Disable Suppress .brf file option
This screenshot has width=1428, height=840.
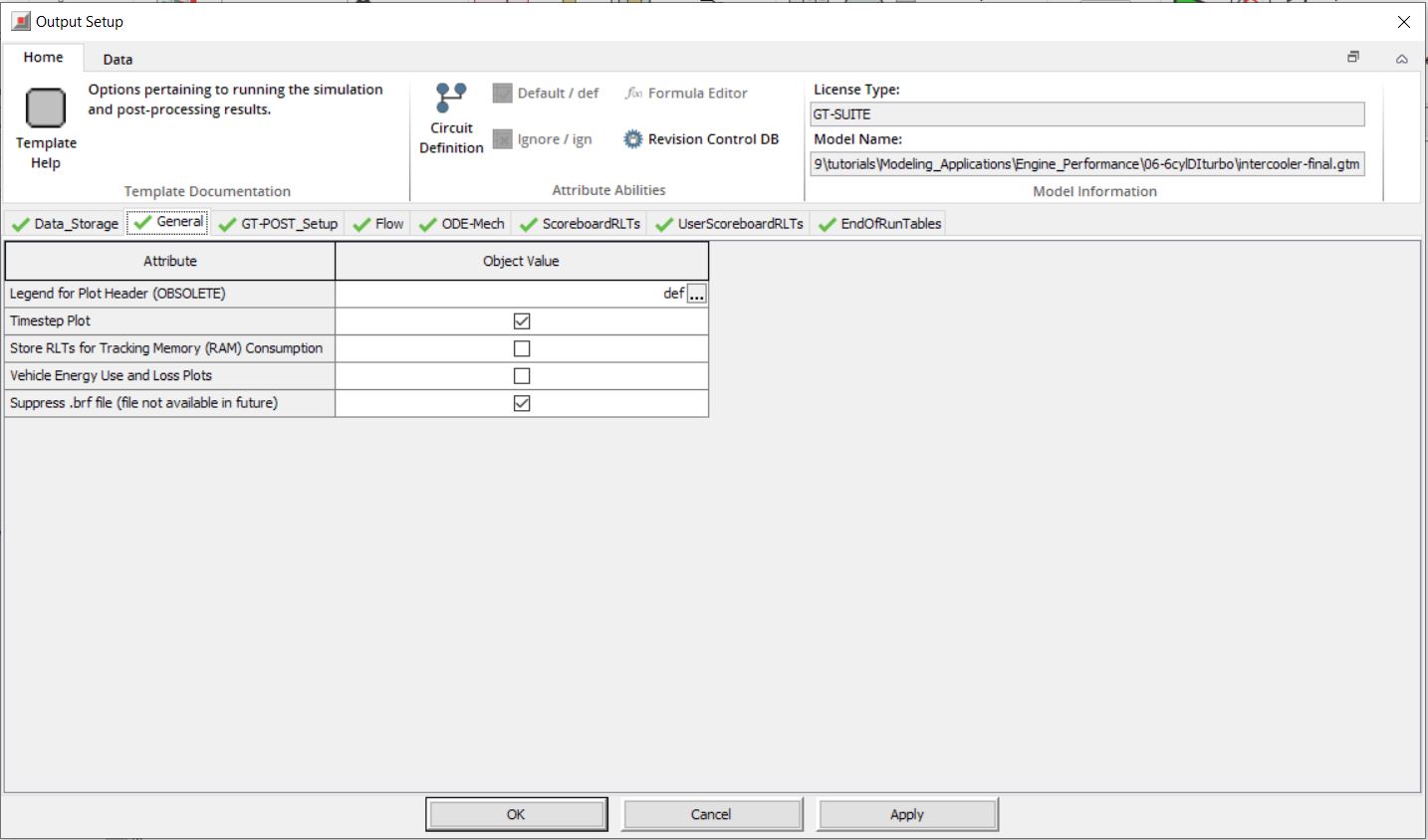coord(521,402)
